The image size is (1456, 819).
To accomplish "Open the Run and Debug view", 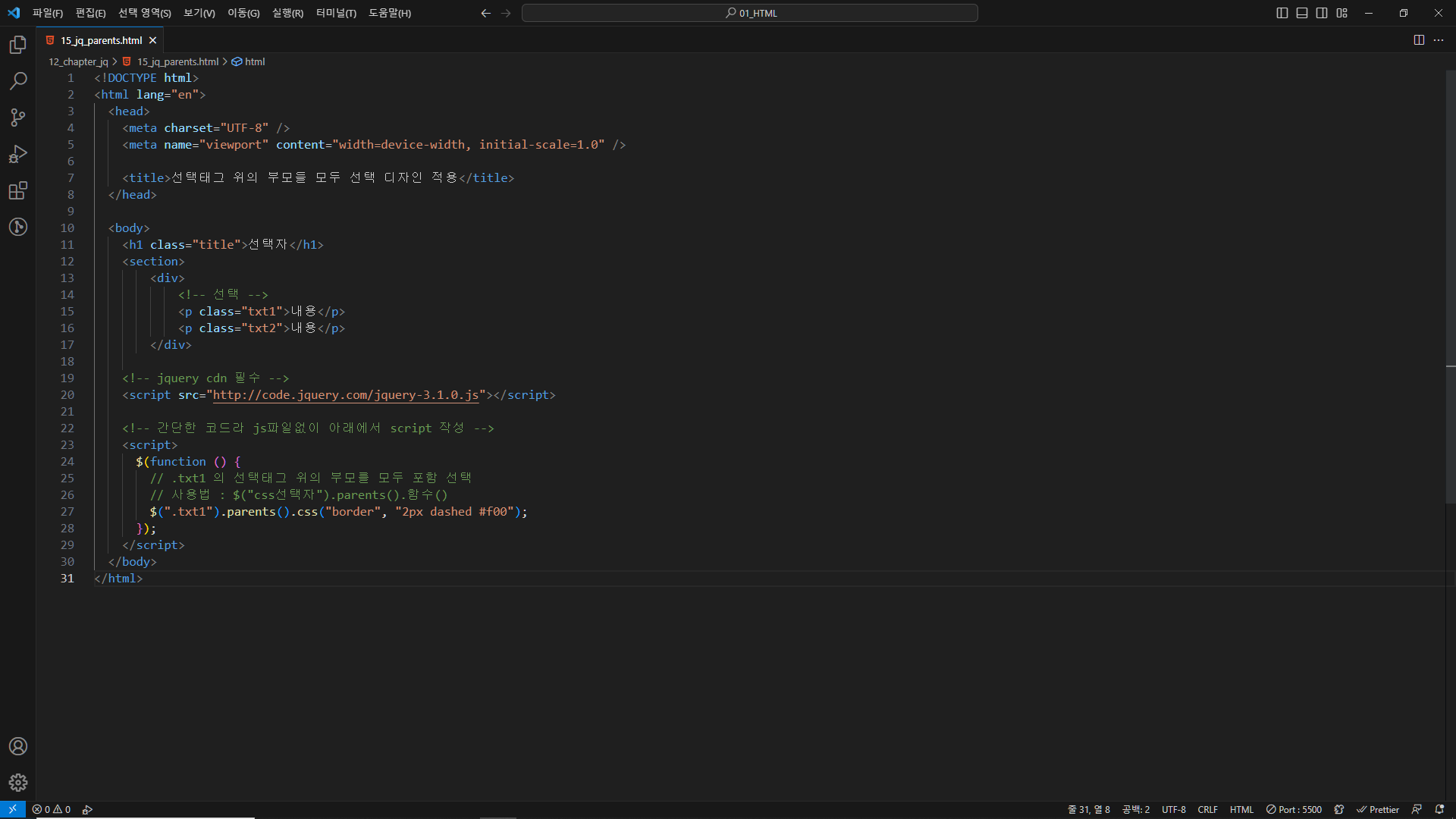I will click(18, 154).
